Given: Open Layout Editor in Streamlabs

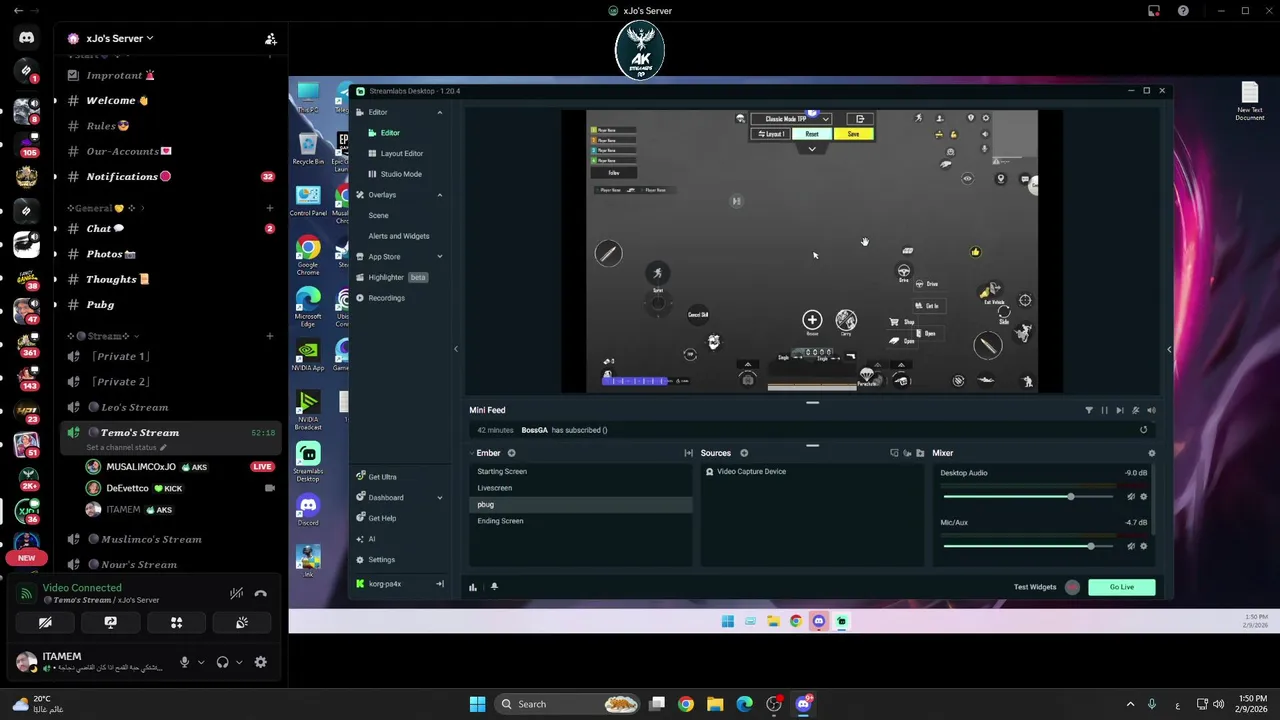Looking at the screenshot, I should click(x=401, y=153).
